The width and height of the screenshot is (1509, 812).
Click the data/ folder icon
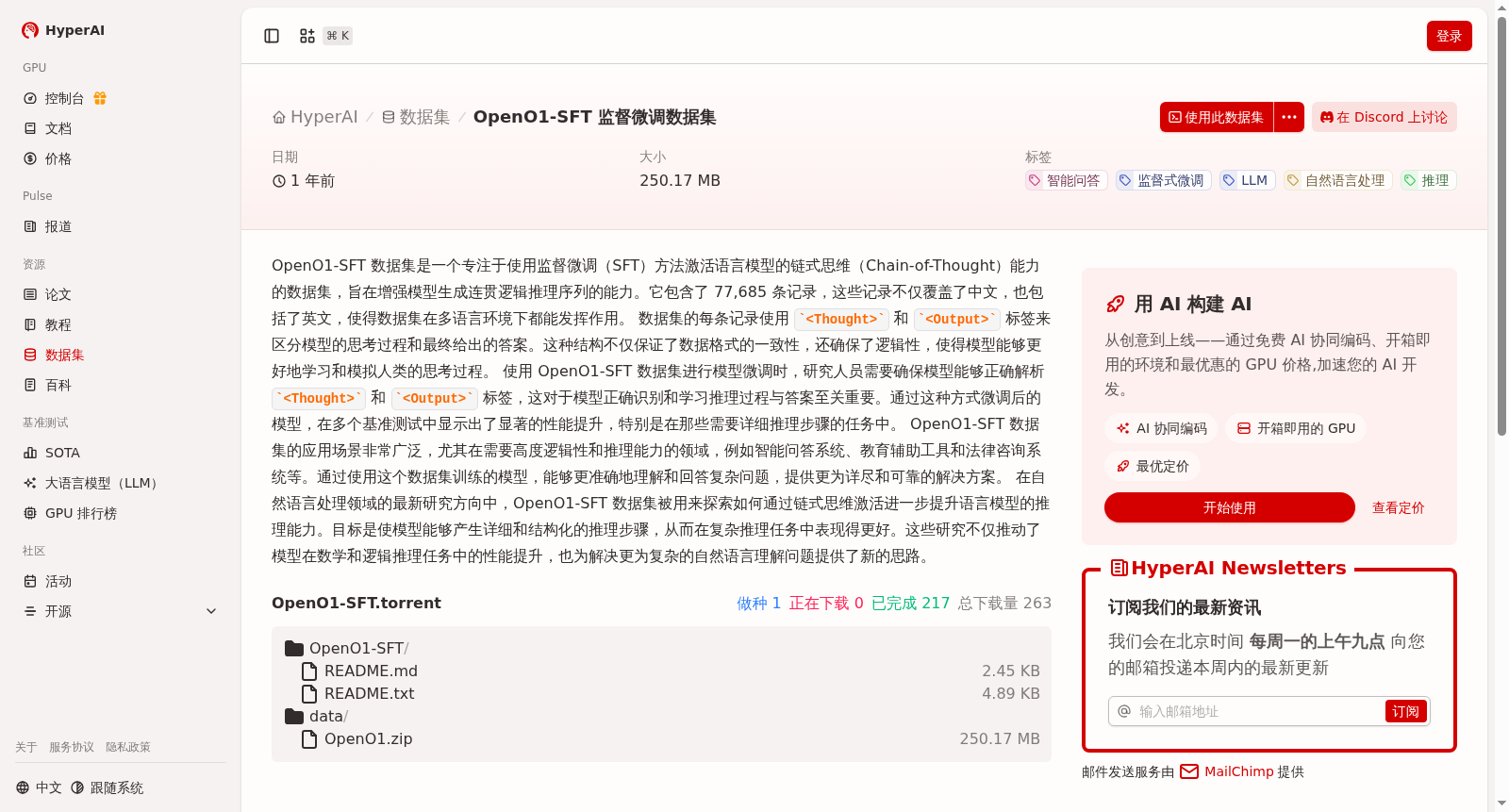click(294, 716)
